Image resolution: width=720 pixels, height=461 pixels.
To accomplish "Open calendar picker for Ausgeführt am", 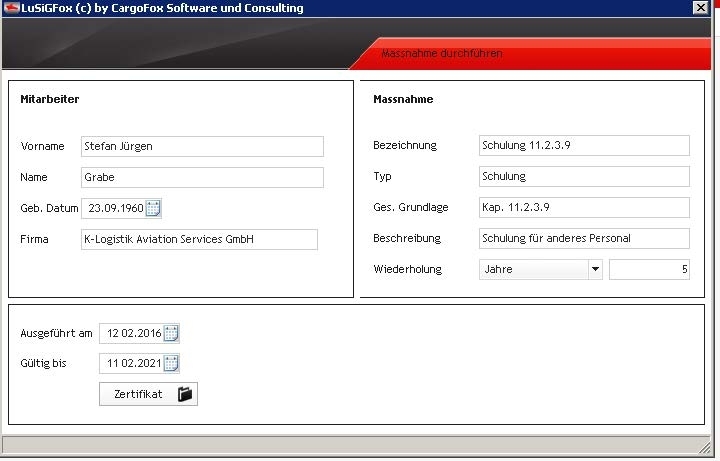I will point(171,333).
